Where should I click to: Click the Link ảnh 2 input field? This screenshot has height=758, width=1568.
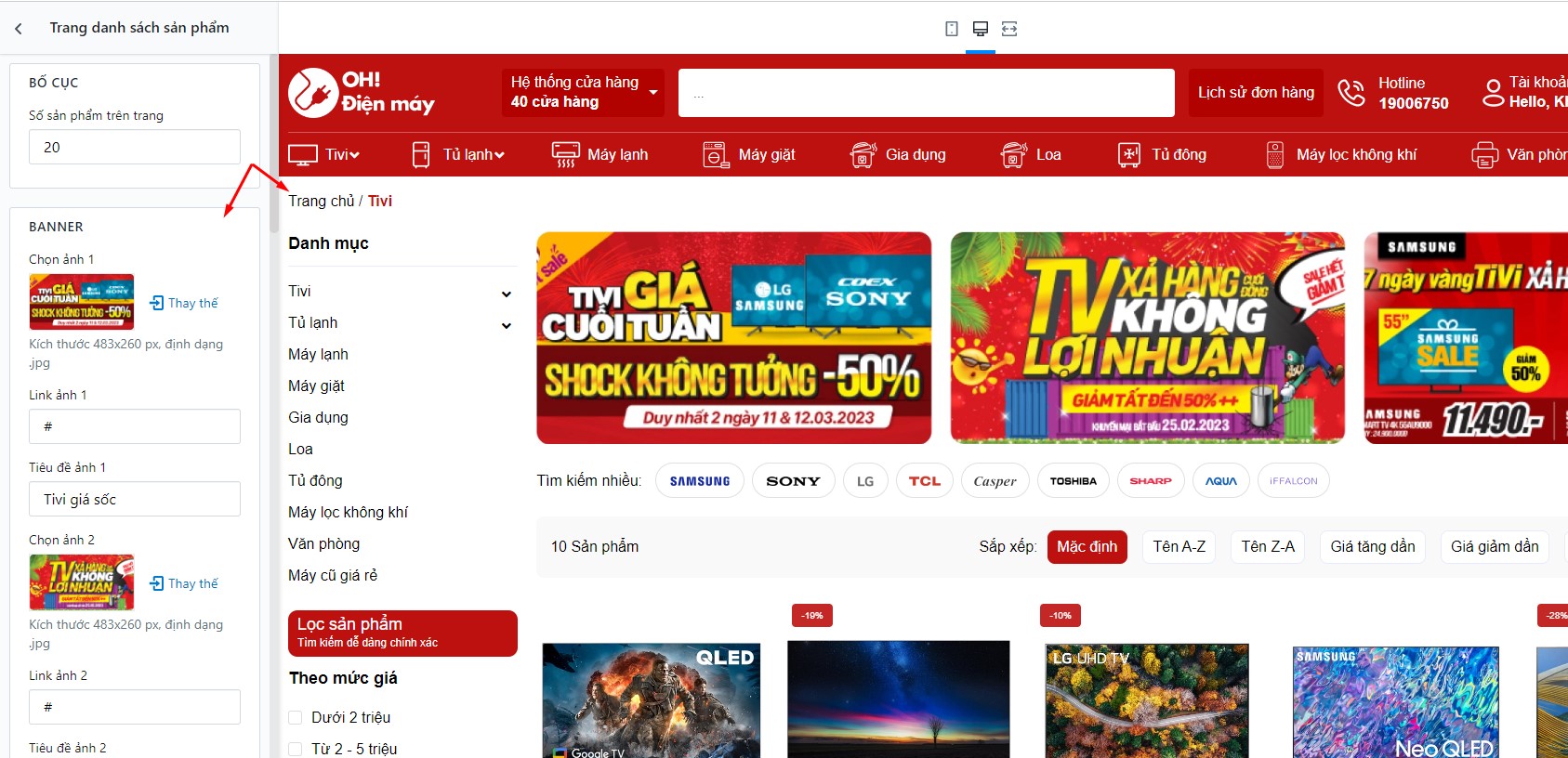coord(135,707)
